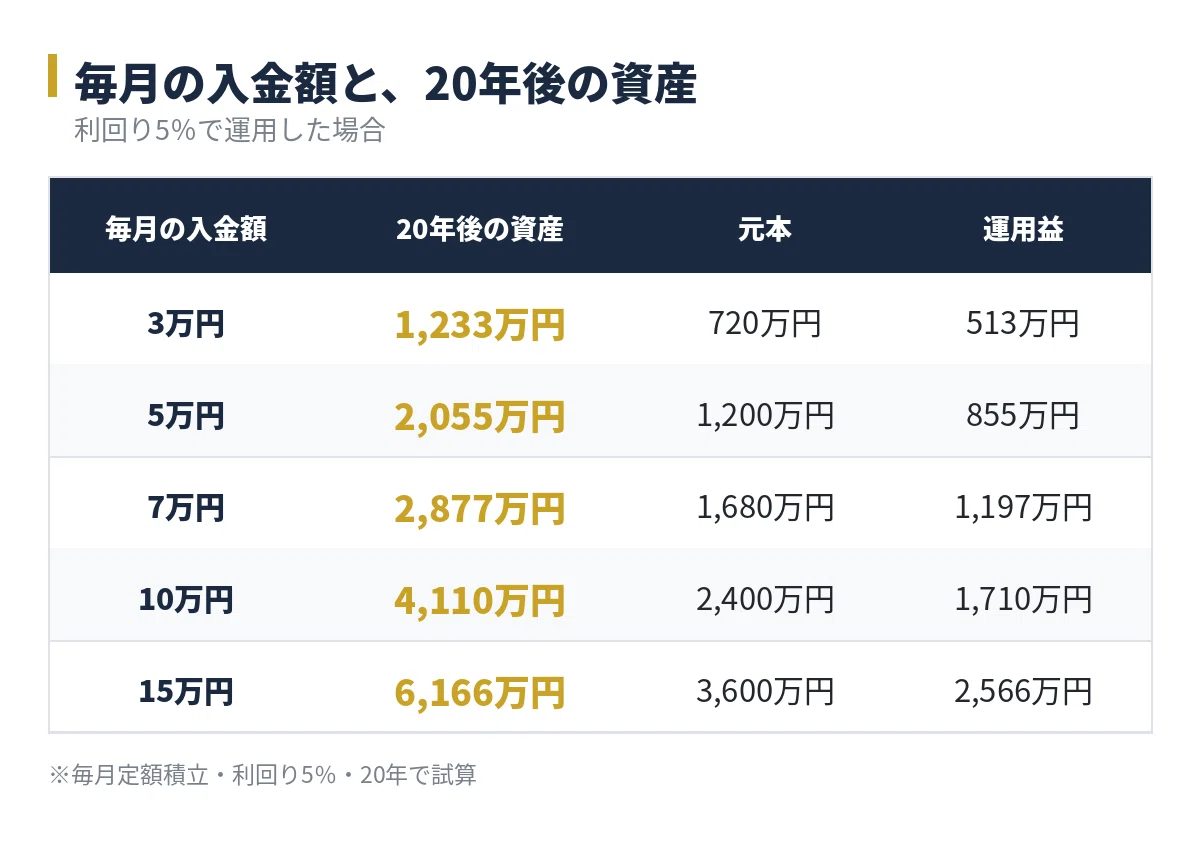
Task: Click the 元本 column header
Action: [x=765, y=230]
